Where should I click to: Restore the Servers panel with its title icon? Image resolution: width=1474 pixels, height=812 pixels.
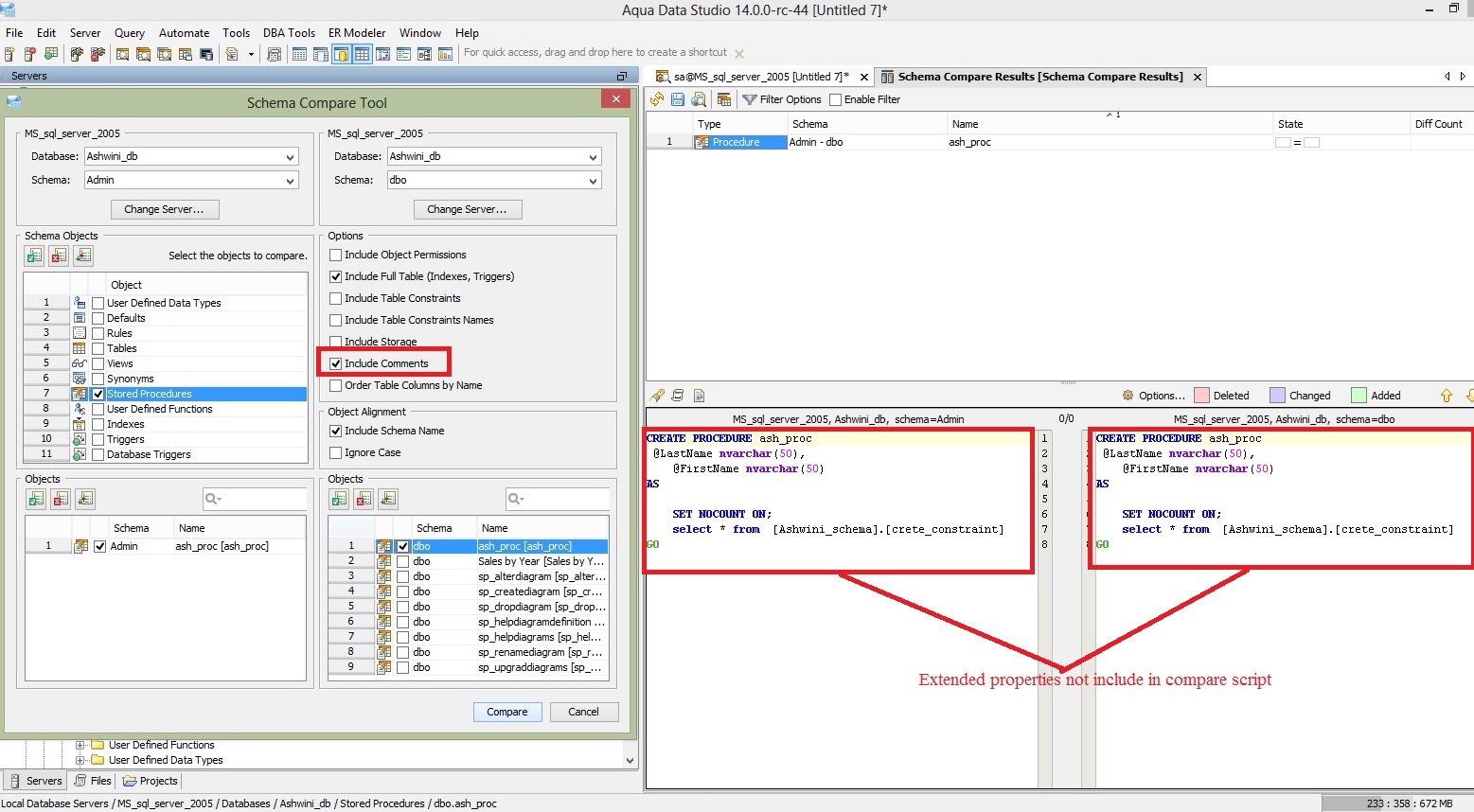tap(622, 76)
